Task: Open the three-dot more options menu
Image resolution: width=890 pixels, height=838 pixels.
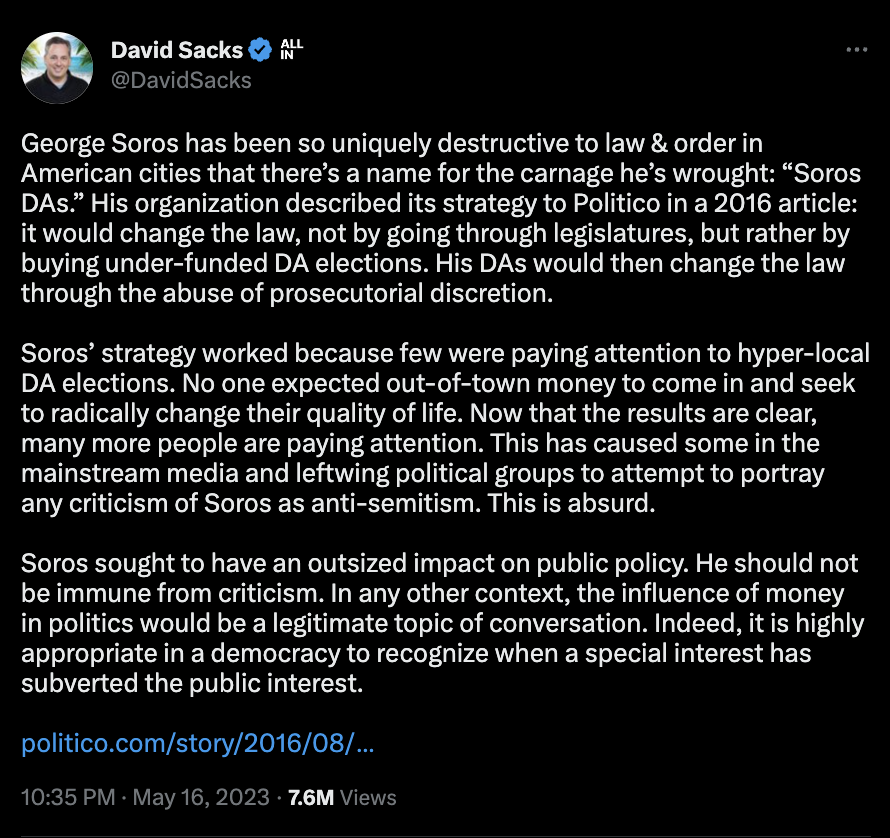Action: tap(856, 50)
